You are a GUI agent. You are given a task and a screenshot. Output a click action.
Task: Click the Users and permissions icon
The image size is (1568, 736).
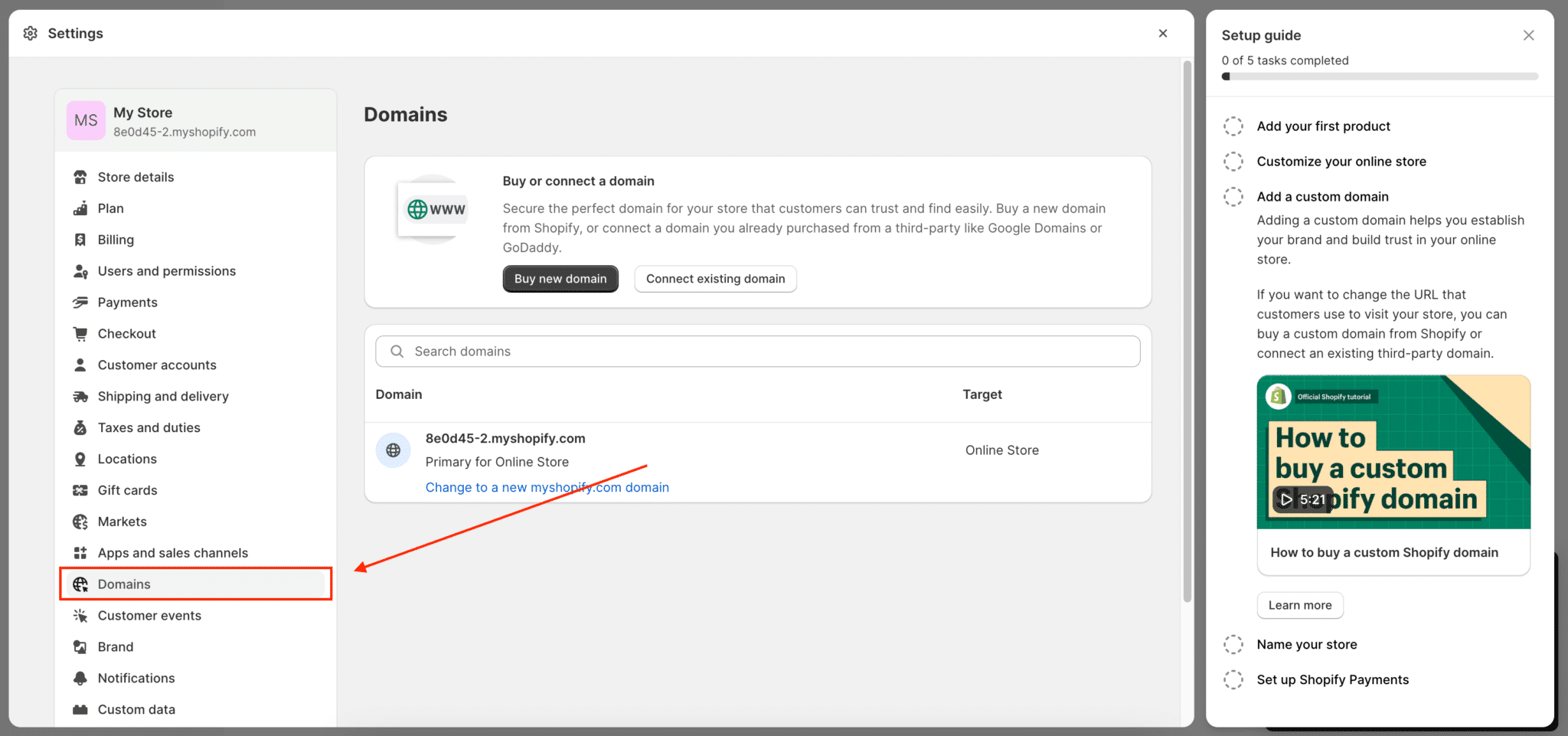coord(80,271)
